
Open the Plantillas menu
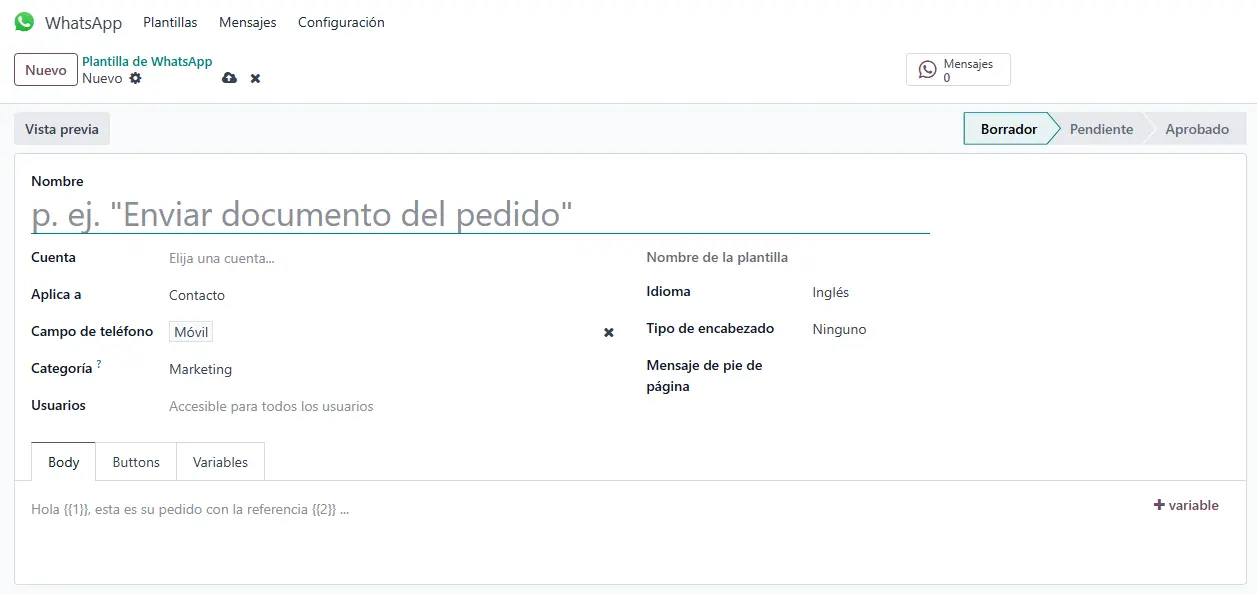click(x=170, y=22)
